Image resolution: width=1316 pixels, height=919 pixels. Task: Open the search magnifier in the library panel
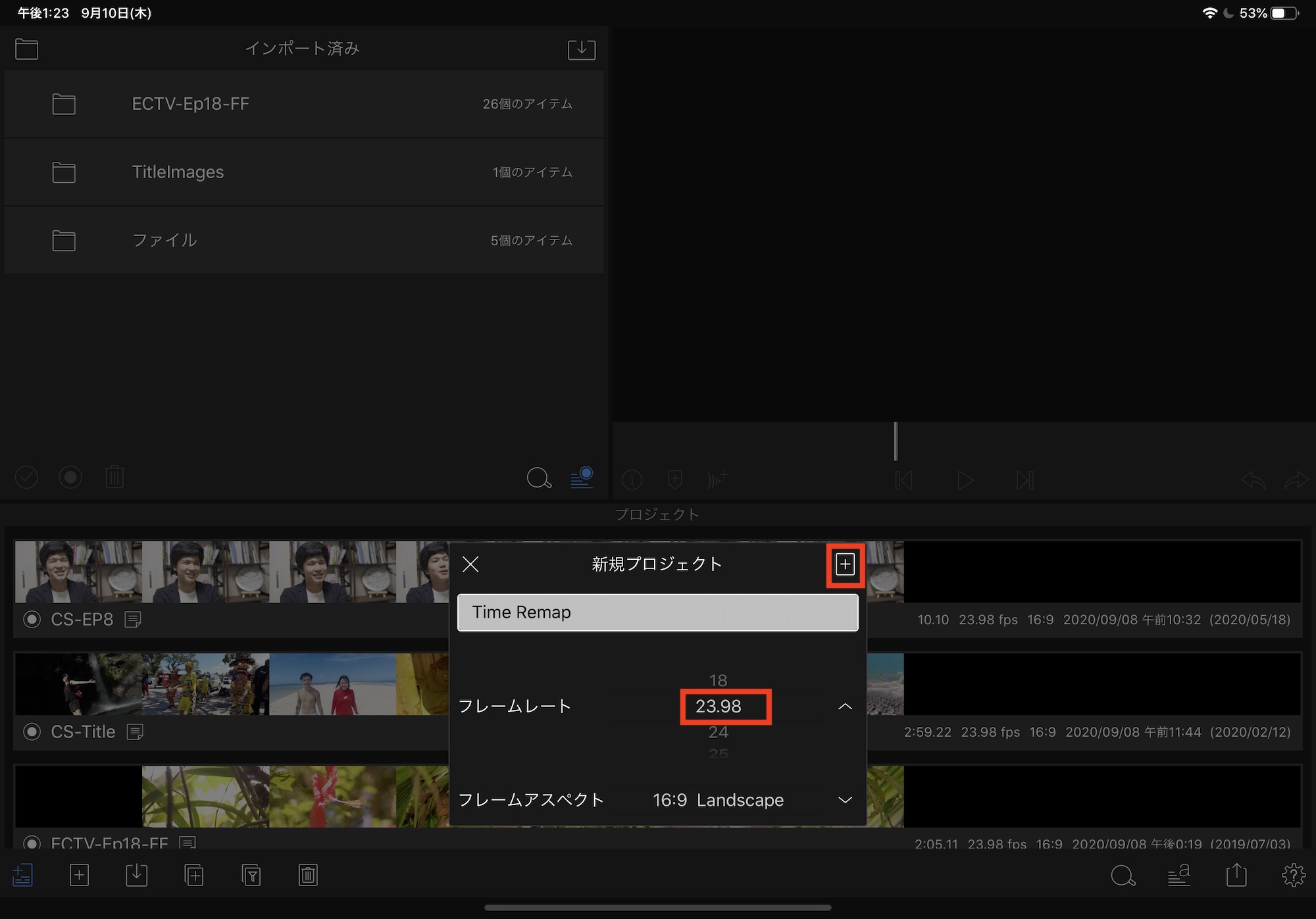pos(538,478)
